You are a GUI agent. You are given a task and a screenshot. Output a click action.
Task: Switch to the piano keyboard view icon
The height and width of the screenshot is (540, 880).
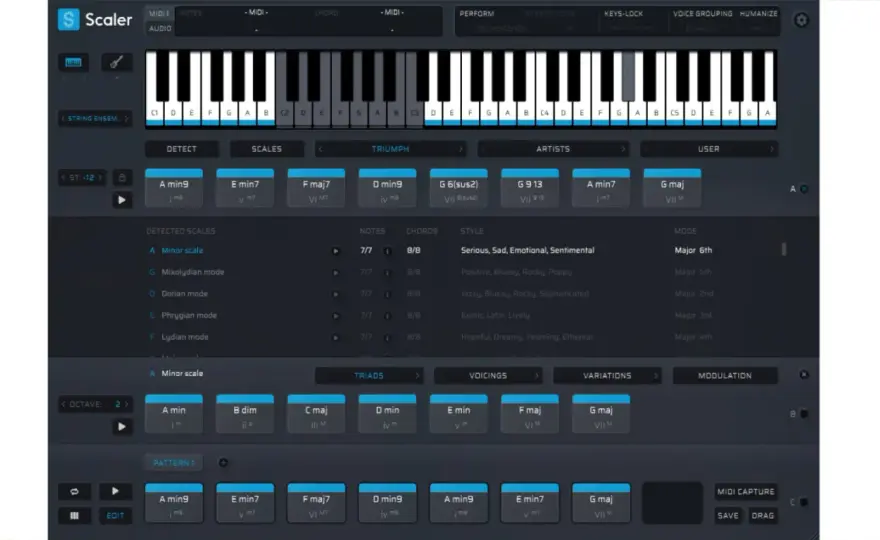pos(74,62)
